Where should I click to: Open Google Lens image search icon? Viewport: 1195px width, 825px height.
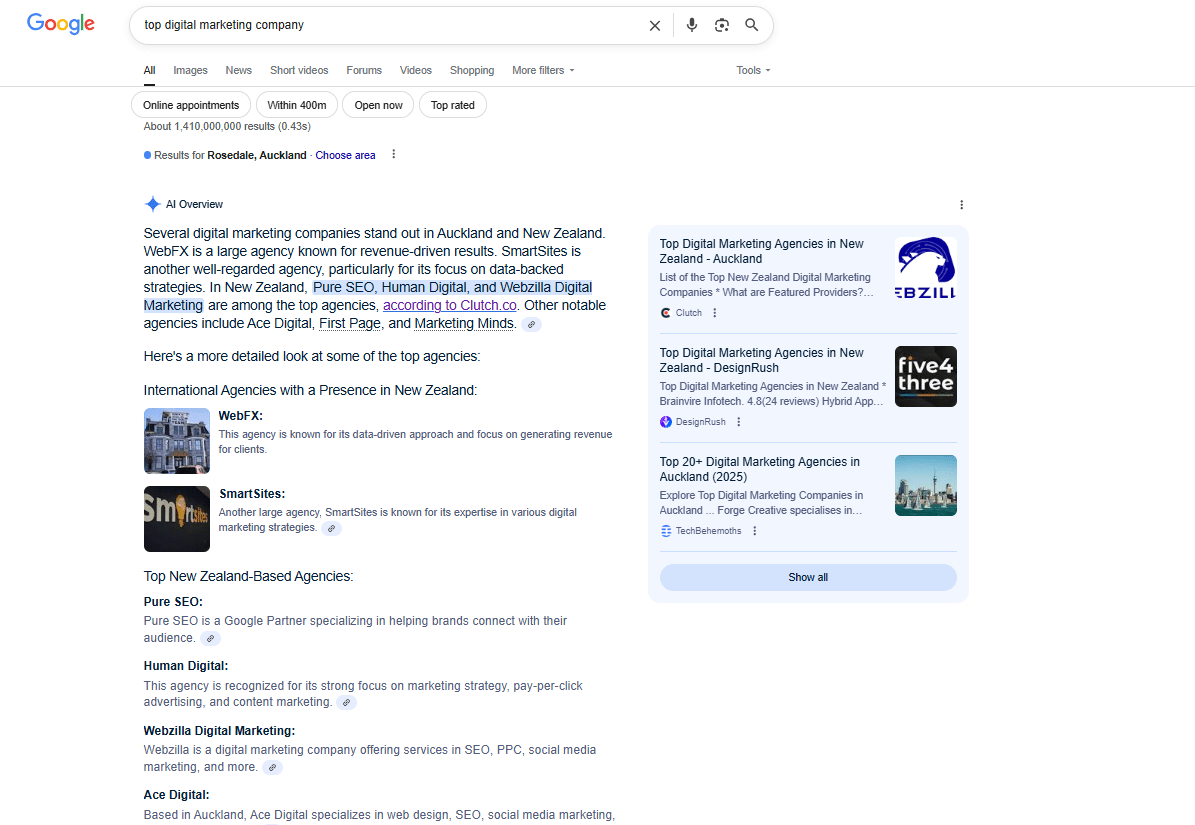(x=722, y=25)
